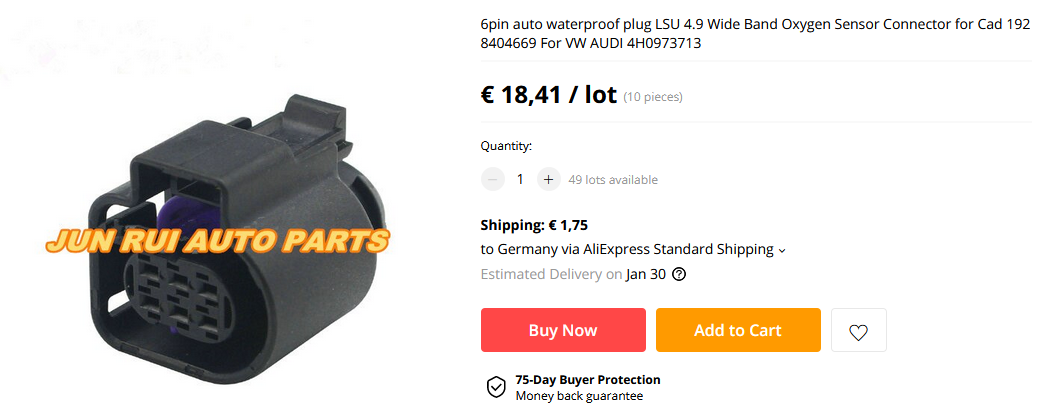Click the Money back guarantee text
This screenshot has width=1039, height=415.
point(579,396)
